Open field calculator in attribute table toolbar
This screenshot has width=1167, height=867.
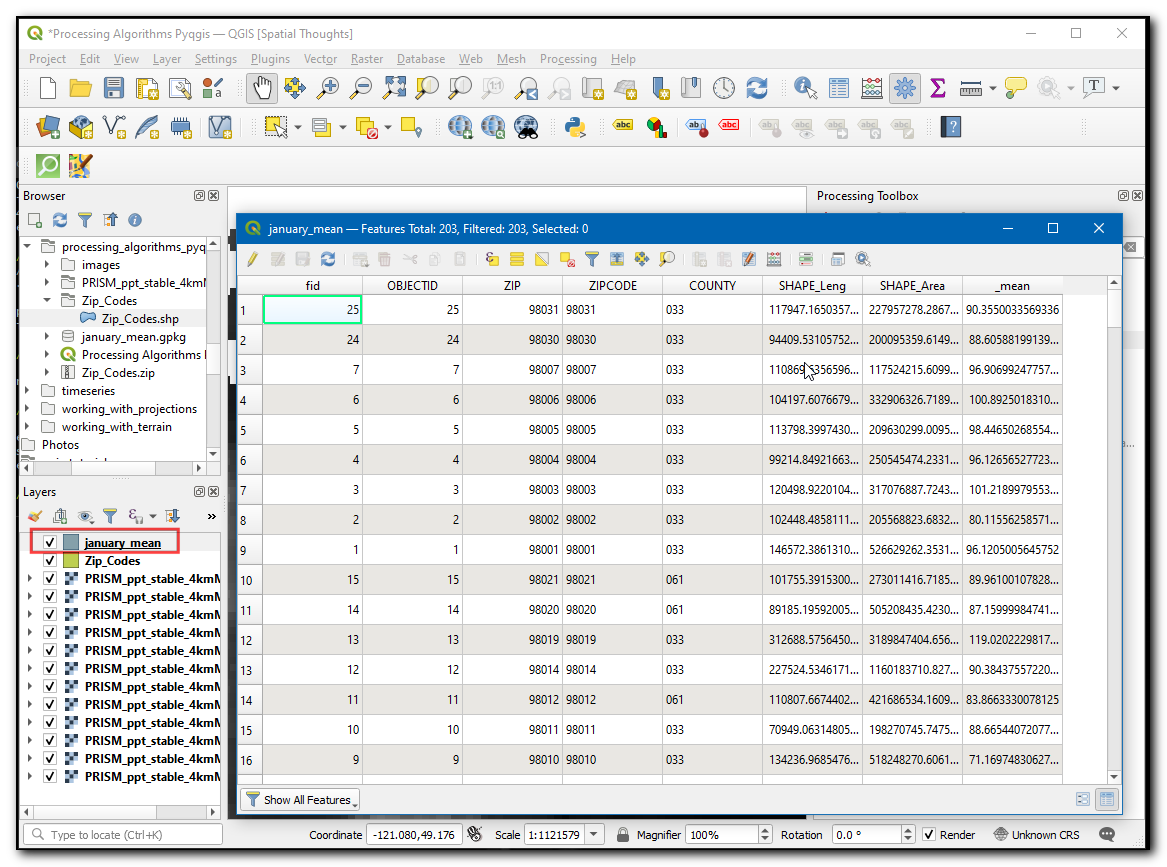(x=773, y=260)
